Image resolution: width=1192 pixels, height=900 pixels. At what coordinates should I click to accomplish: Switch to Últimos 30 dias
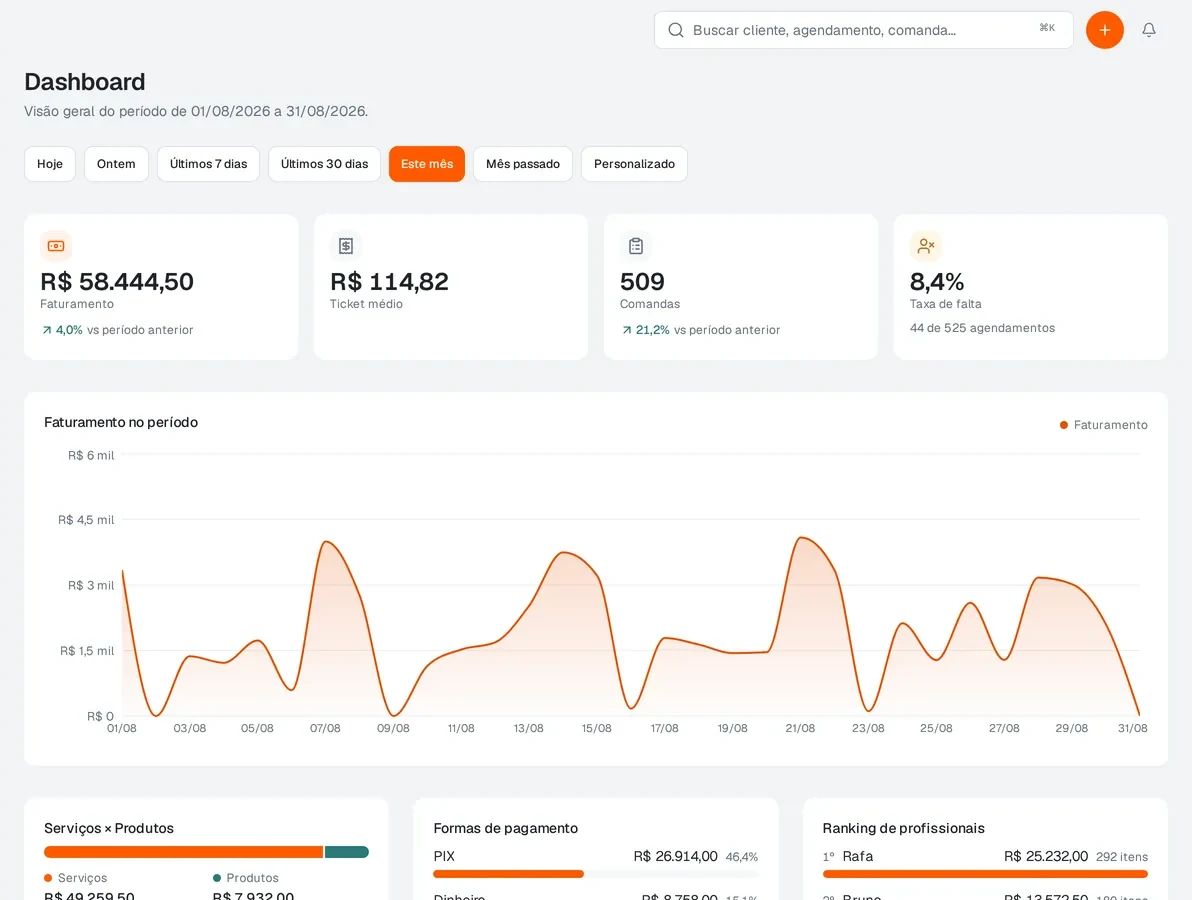click(x=325, y=164)
